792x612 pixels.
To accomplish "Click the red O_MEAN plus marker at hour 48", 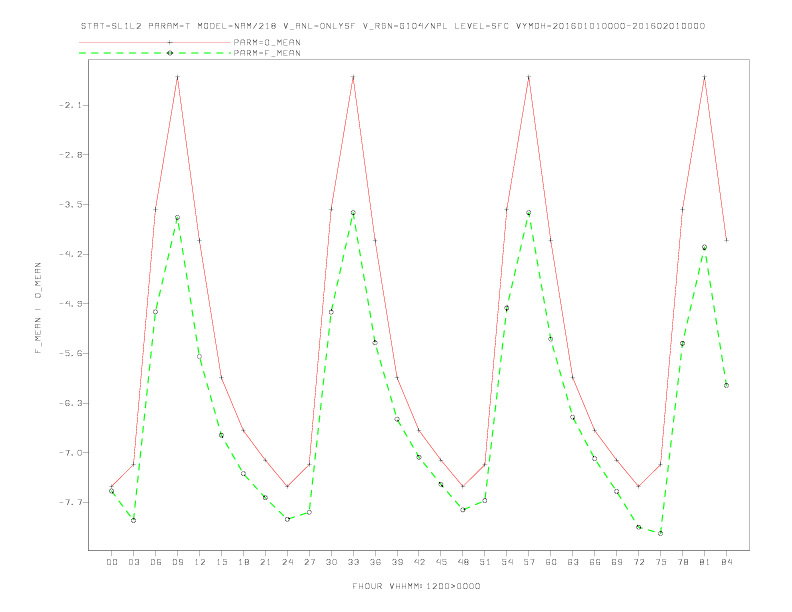I will click(x=463, y=486).
